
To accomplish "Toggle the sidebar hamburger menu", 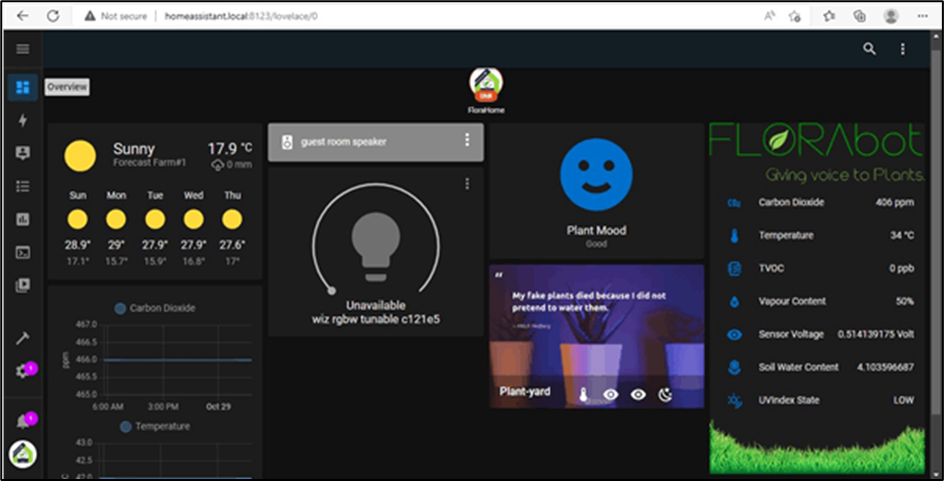I will pyautogui.click(x=23, y=49).
